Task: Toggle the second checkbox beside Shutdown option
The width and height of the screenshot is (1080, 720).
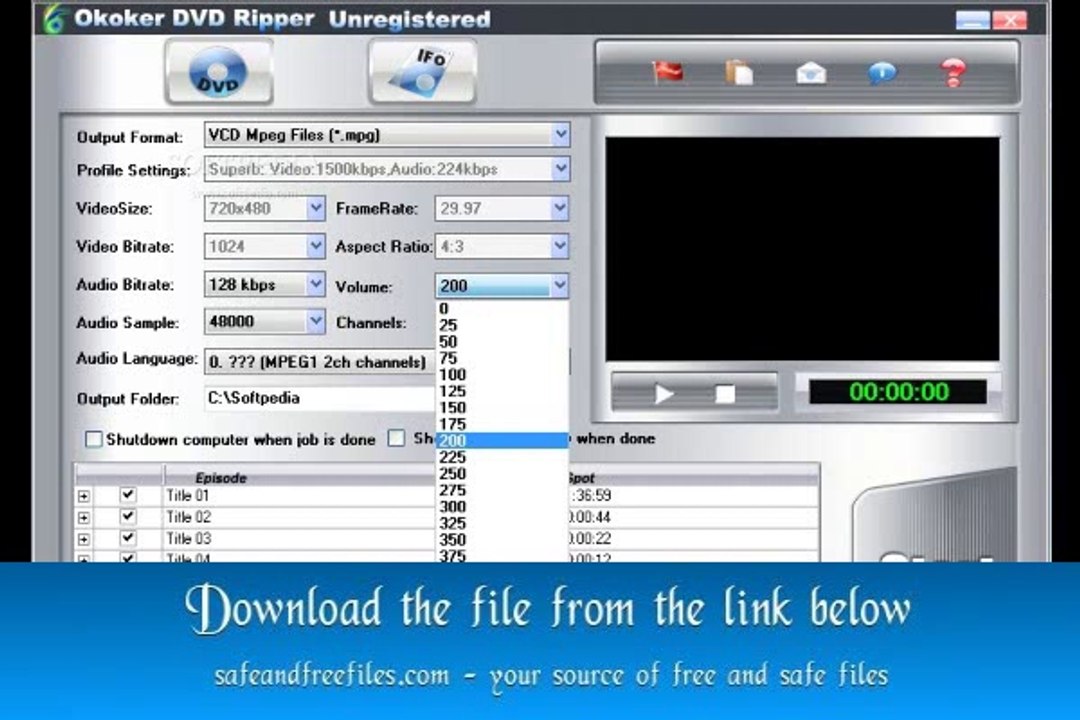Action: (x=396, y=438)
